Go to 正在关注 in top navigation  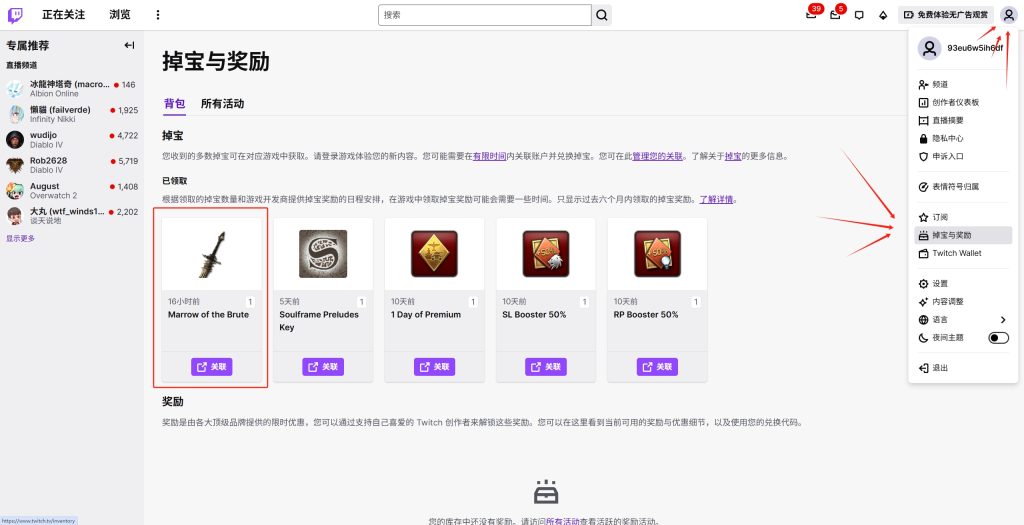[63, 14]
